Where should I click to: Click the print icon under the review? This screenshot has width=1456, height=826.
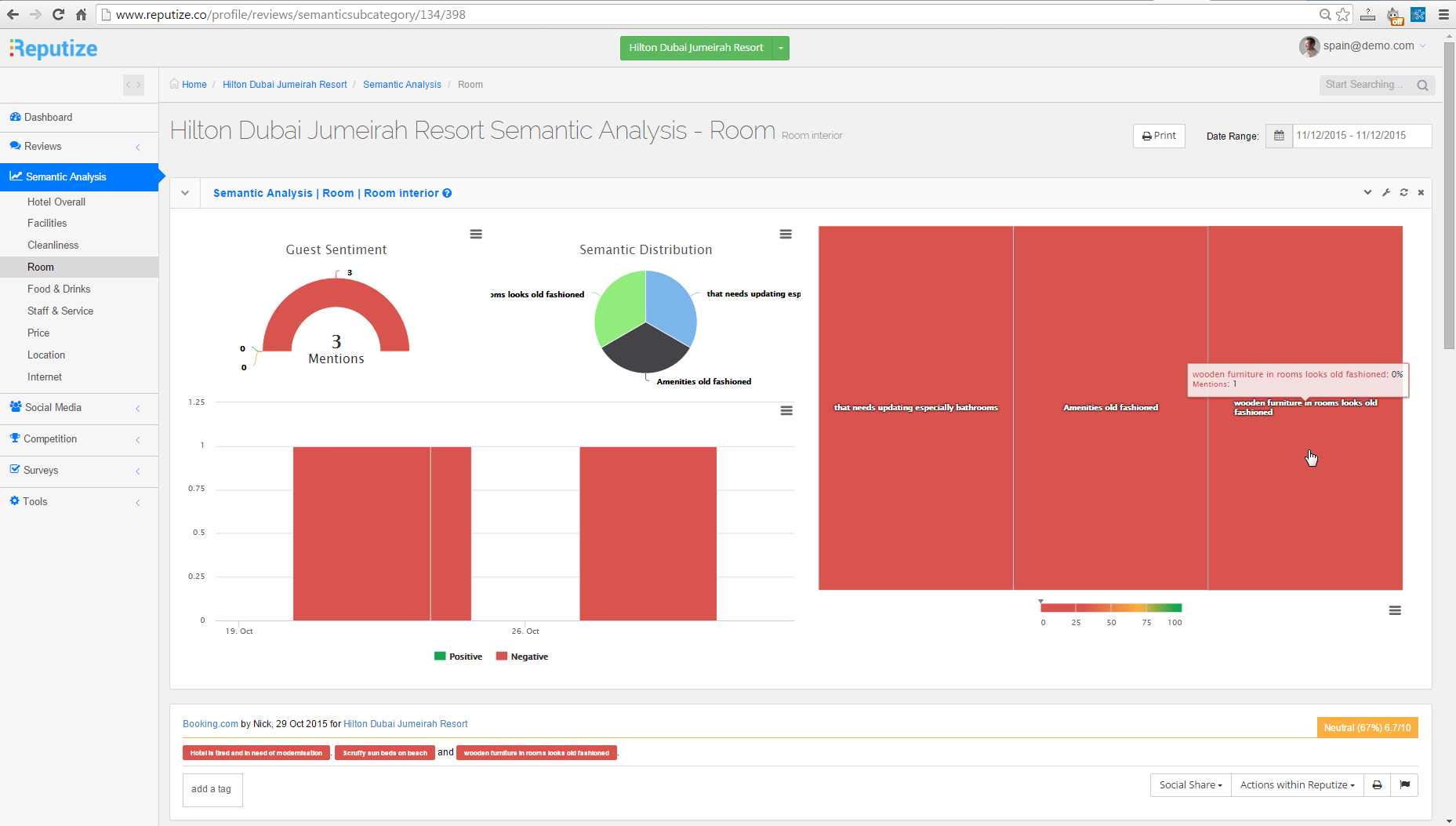1377,785
